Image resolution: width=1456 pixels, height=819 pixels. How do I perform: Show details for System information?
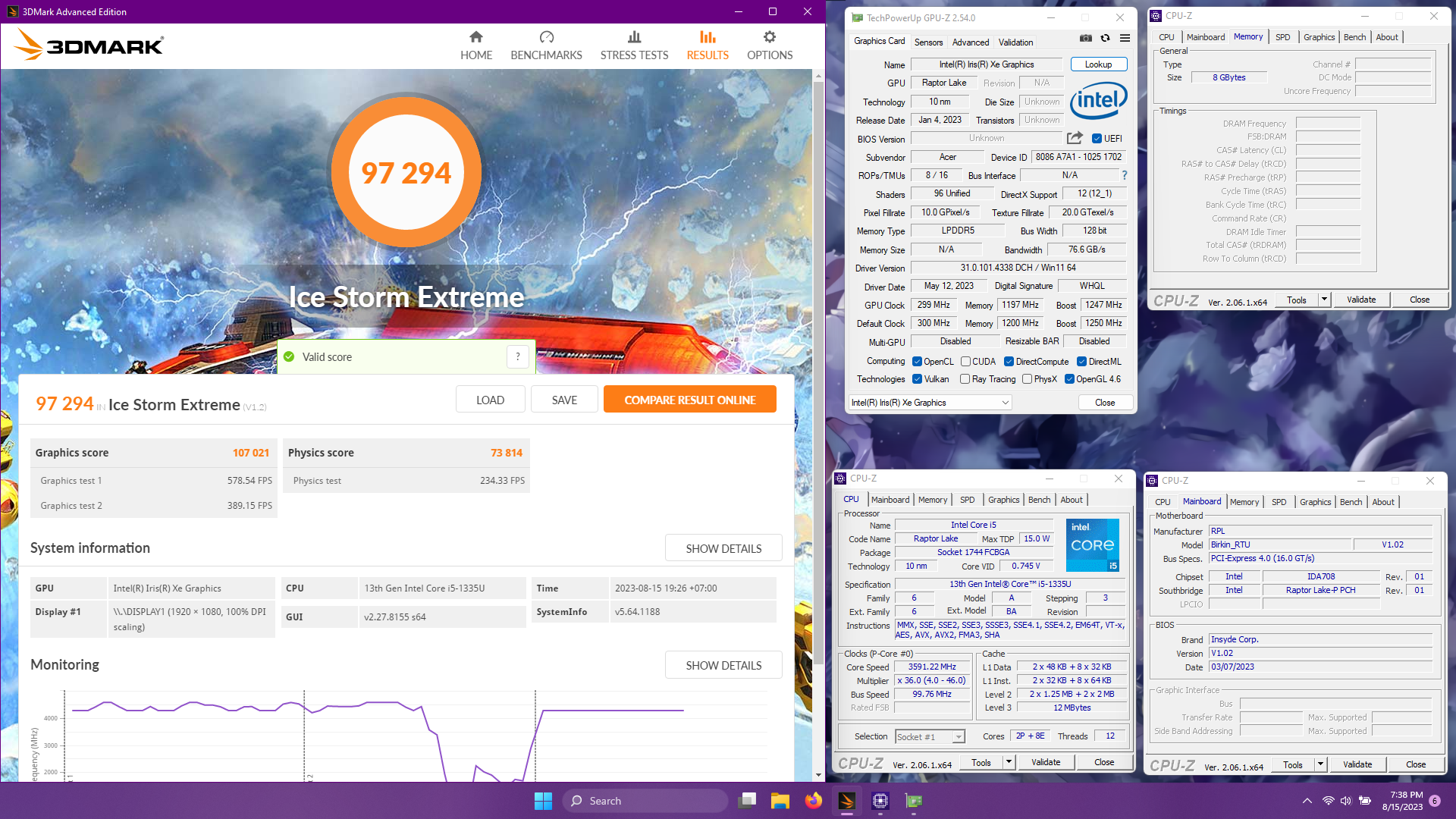pyautogui.click(x=723, y=548)
